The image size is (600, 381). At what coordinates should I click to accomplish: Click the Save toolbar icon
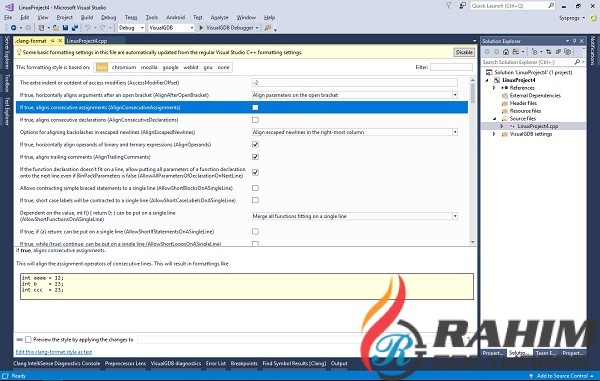[x=65, y=28]
